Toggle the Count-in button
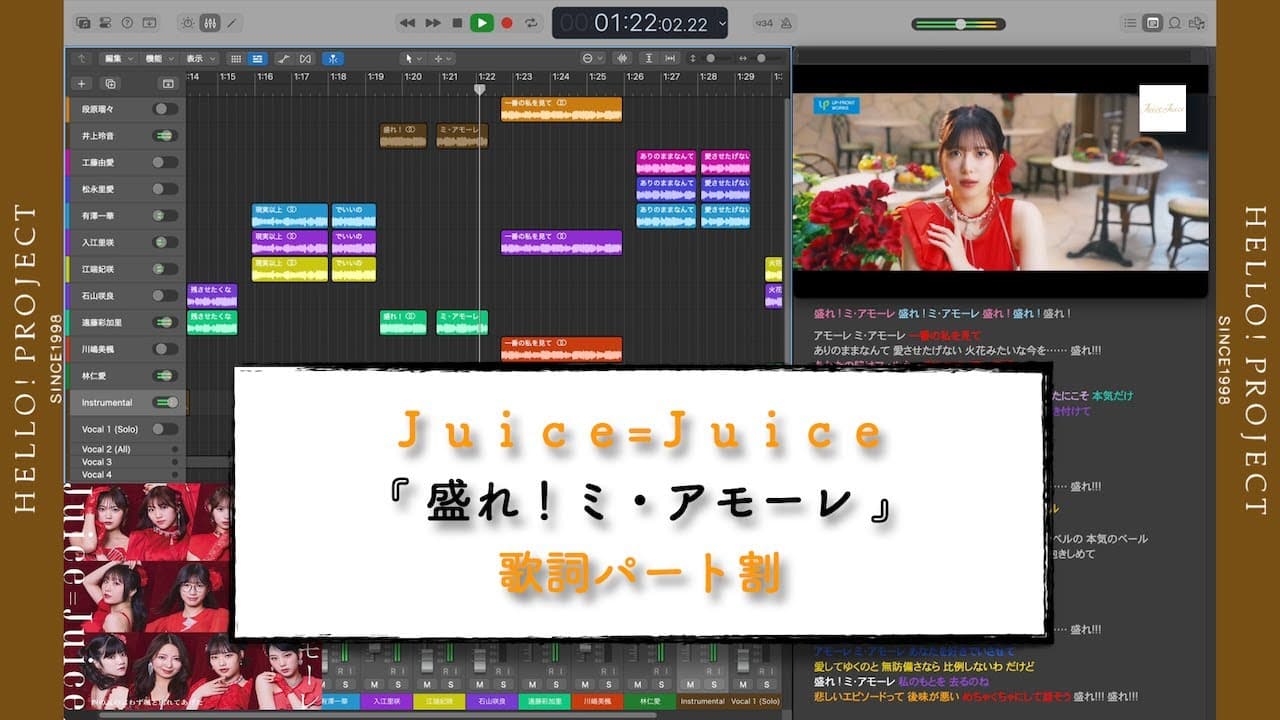Screen dimensions: 1280x720 (765, 22)
